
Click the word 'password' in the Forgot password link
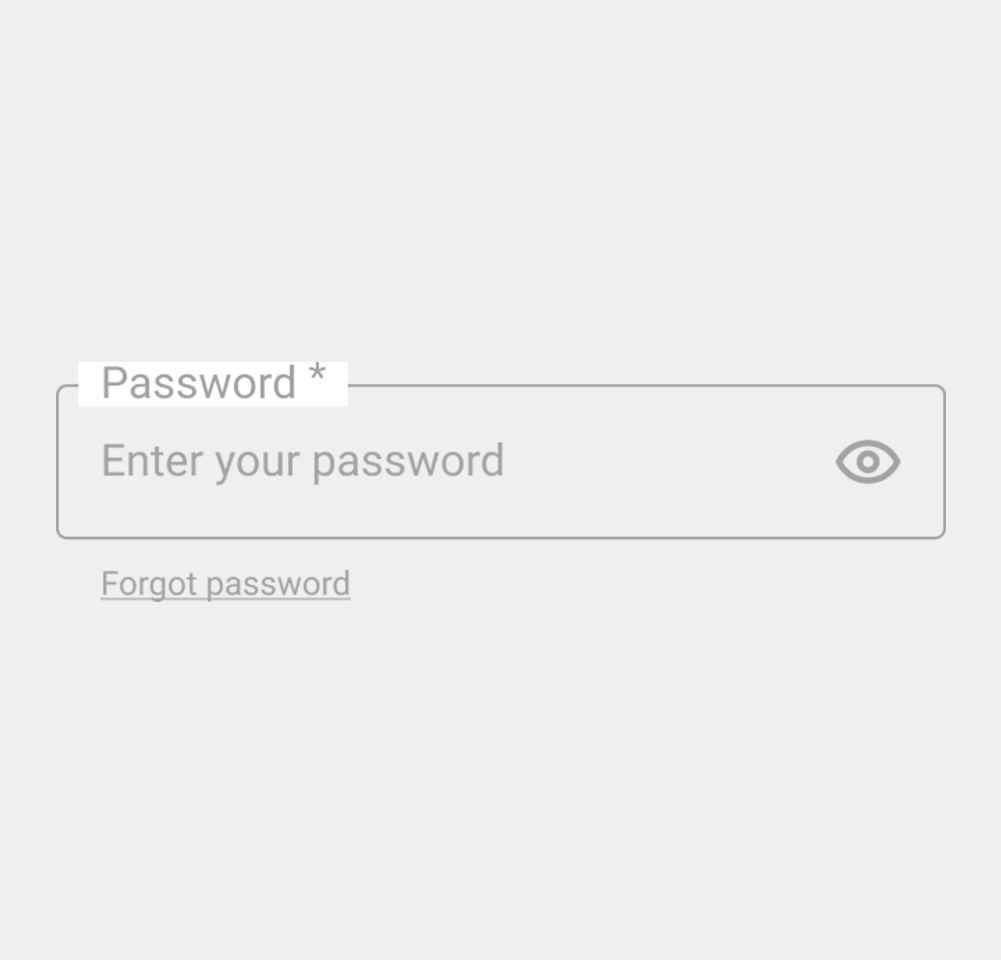pyautogui.click(x=278, y=585)
